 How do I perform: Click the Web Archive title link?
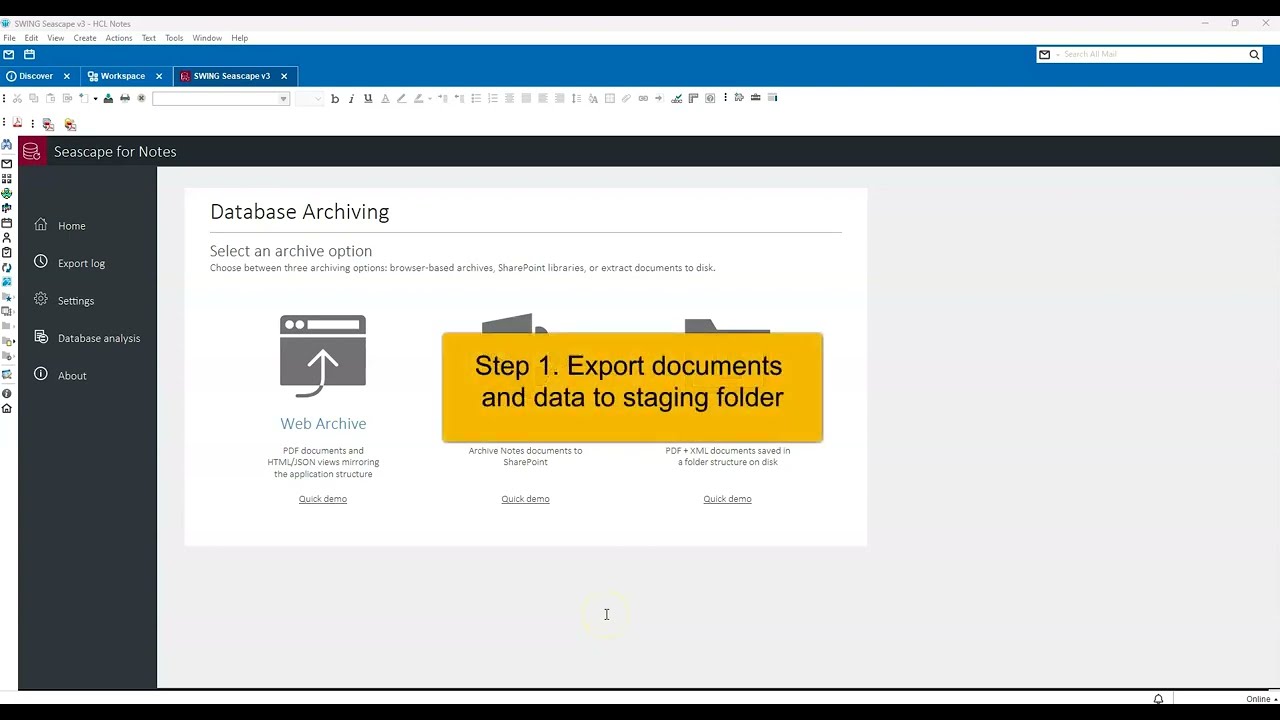(323, 423)
